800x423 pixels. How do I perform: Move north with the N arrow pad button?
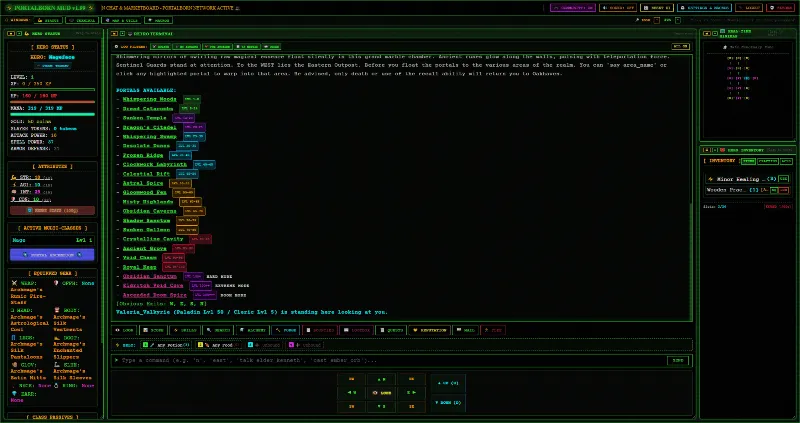click(381, 380)
